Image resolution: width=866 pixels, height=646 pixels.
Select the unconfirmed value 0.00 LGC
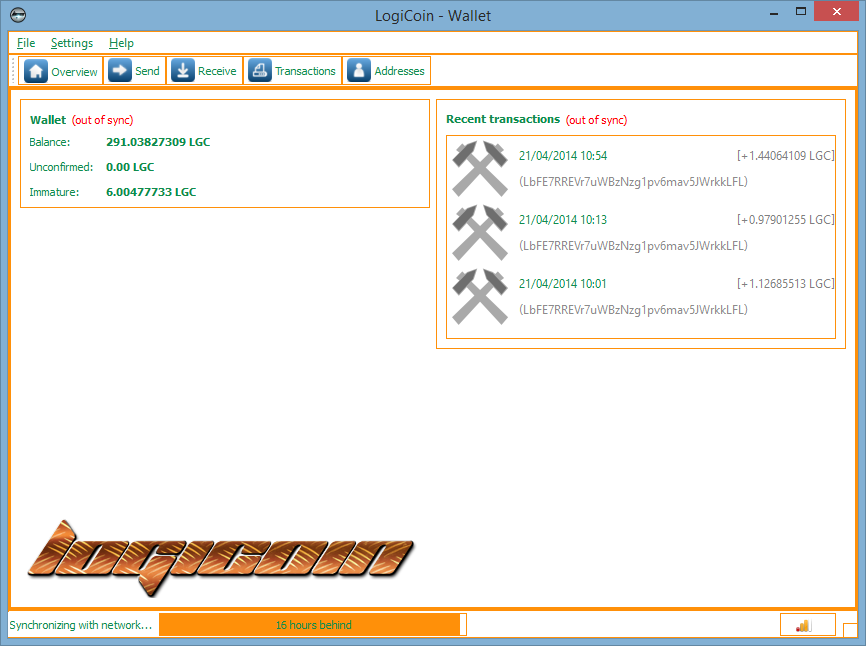pyautogui.click(x=130, y=167)
